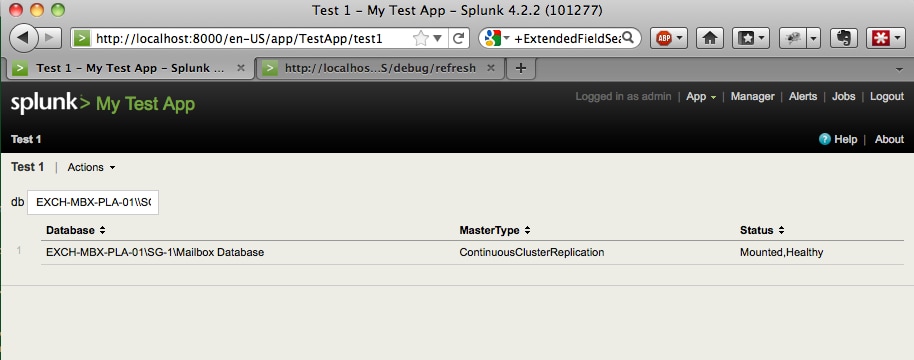Open the Manager link

tap(753, 97)
